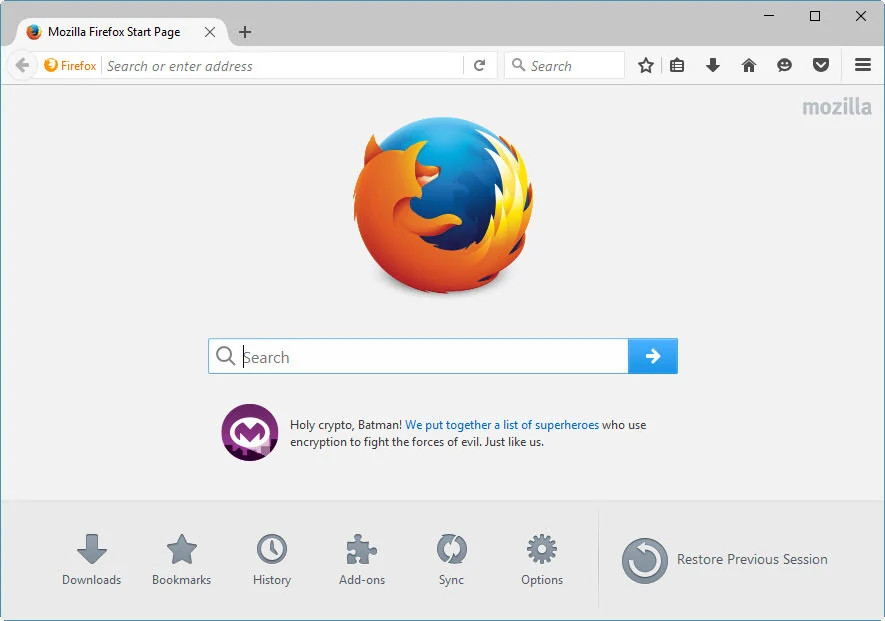Submit search with the blue arrow button

click(652, 356)
